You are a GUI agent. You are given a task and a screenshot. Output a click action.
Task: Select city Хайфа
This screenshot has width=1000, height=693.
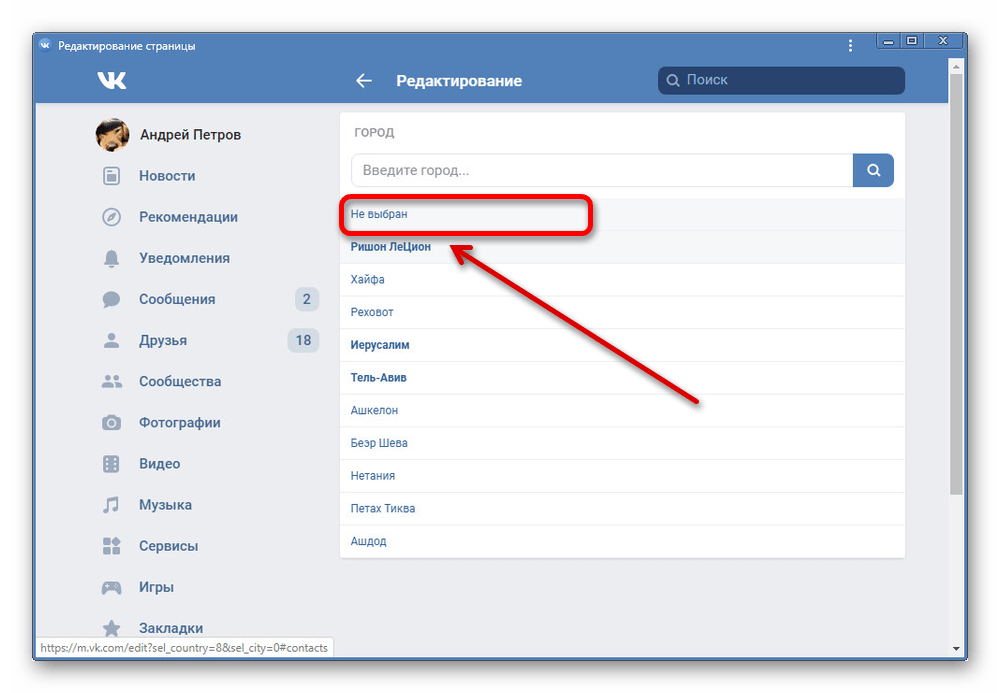click(x=622, y=280)
